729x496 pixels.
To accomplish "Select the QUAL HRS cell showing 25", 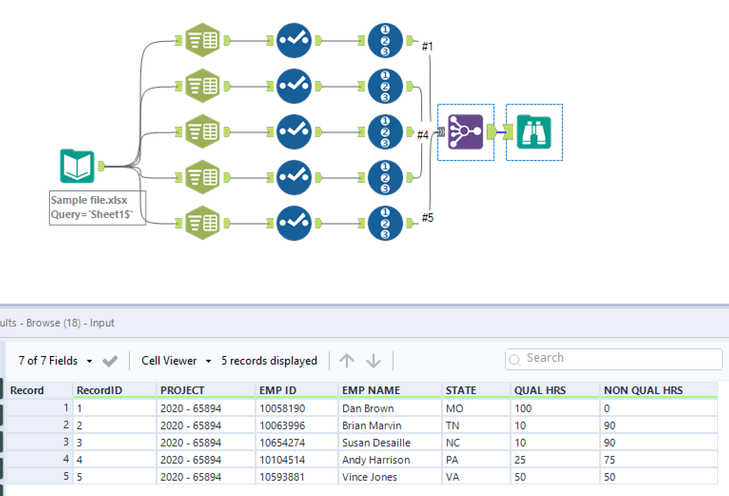I will tap(555, 460).
